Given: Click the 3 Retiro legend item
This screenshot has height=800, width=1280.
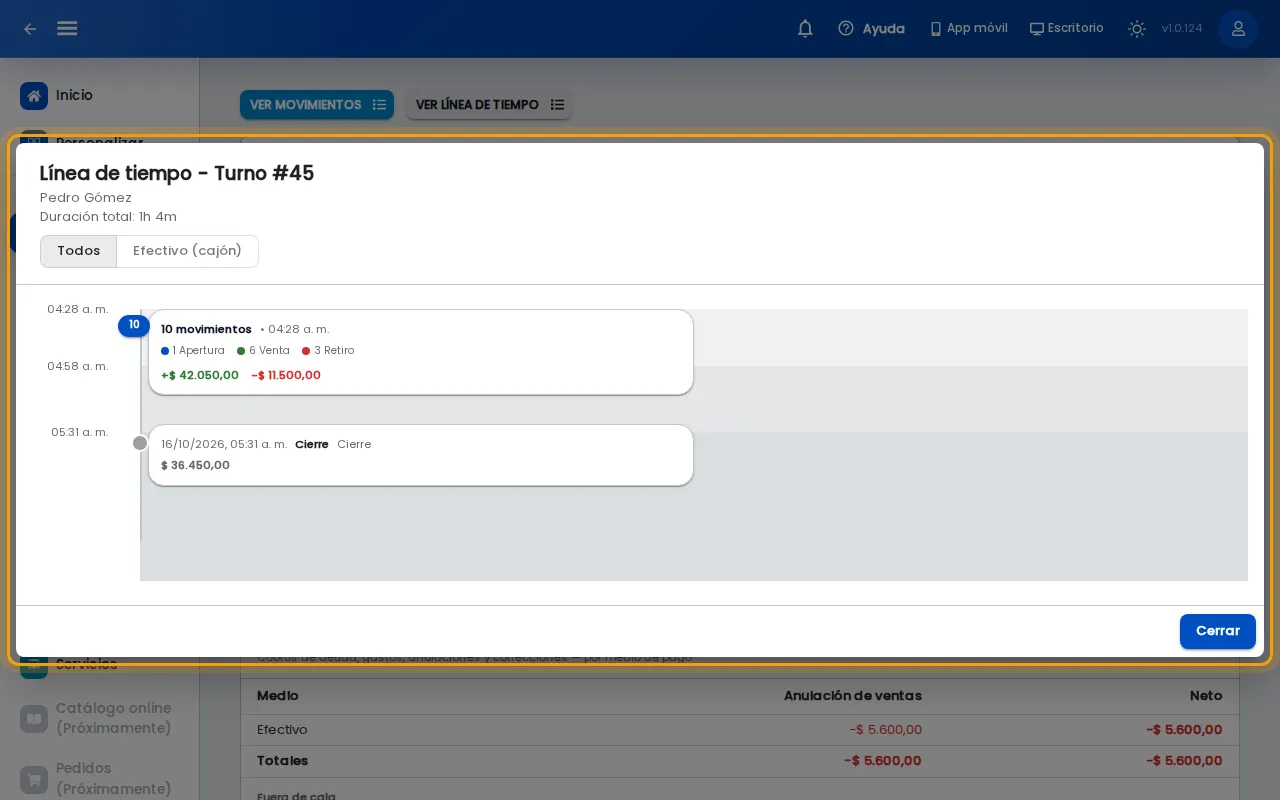Looking at the screenshot, I should (x=328, y=351).
